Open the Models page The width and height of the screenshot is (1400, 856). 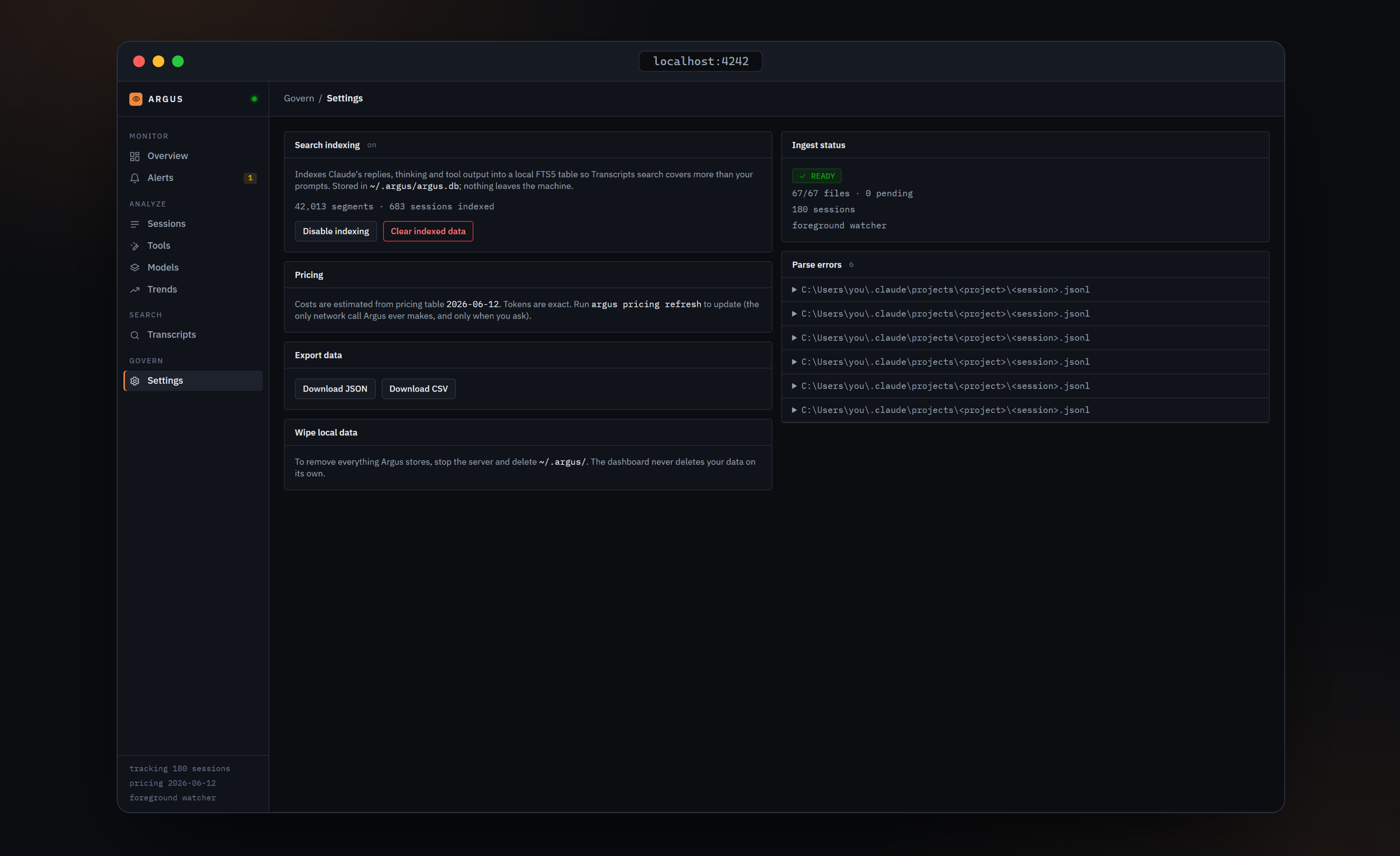tap(192, 267)
